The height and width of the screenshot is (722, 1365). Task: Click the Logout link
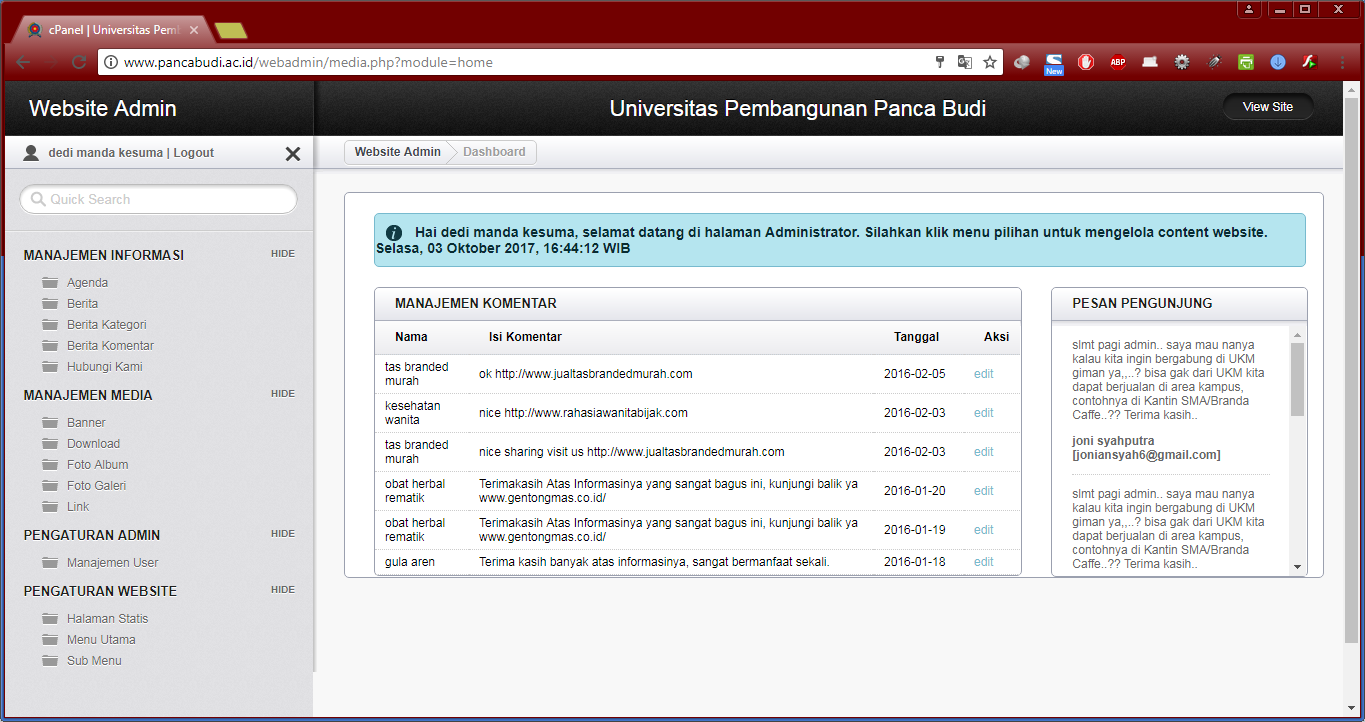tap(194, 153)
